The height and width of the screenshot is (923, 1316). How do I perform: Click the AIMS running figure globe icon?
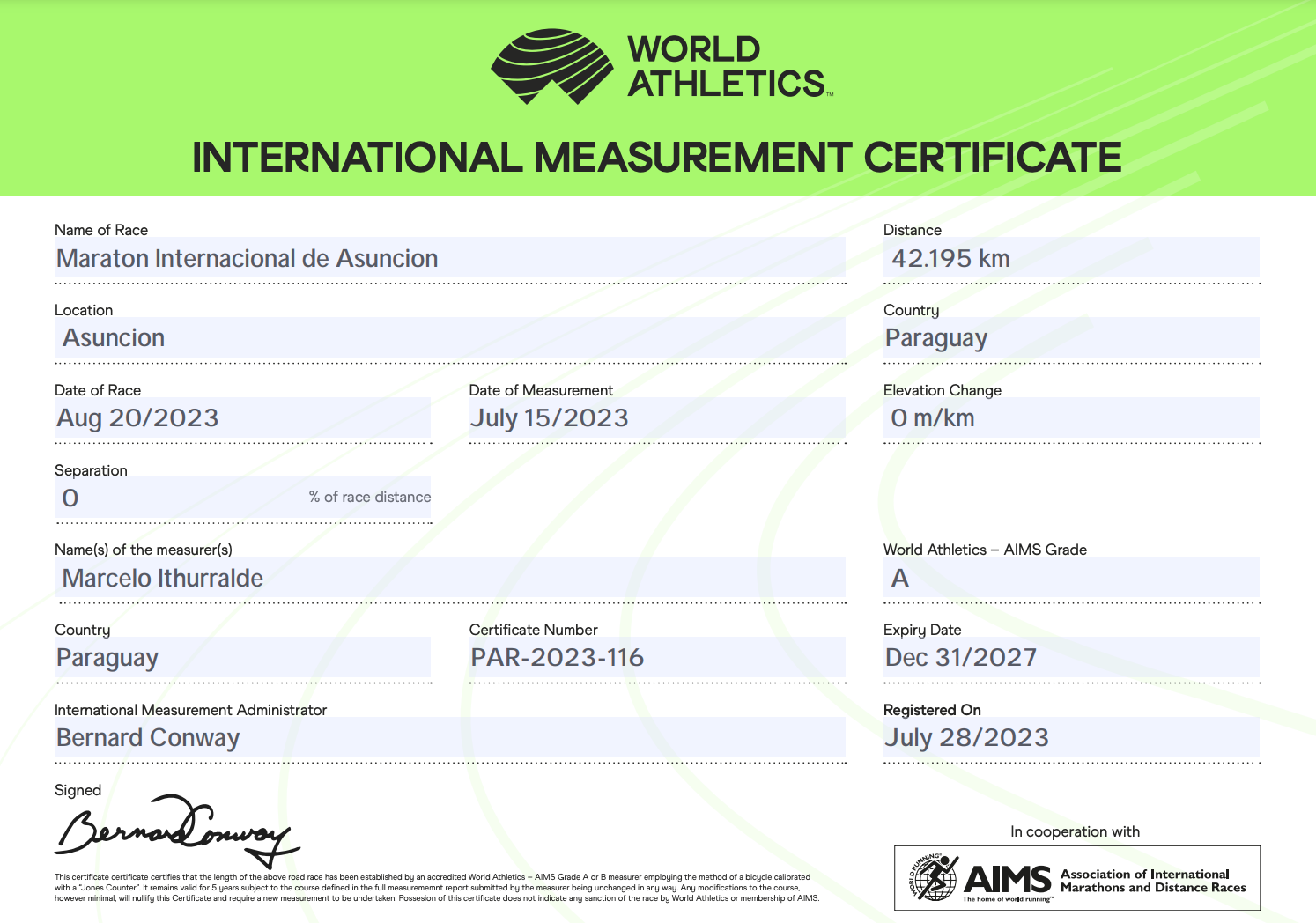pos(934,877)
